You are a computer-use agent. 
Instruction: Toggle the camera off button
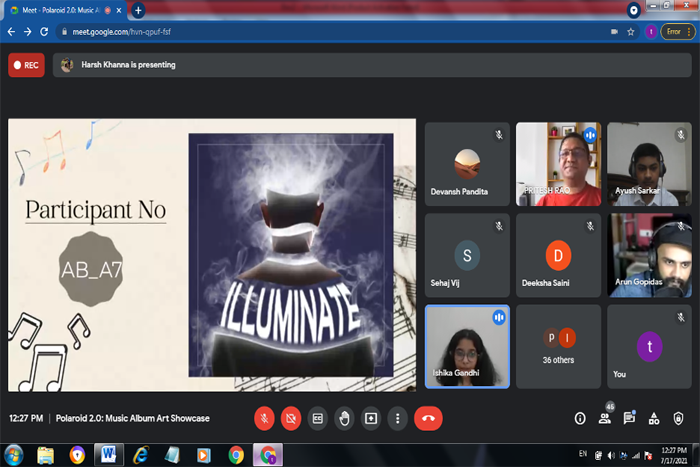291,418
